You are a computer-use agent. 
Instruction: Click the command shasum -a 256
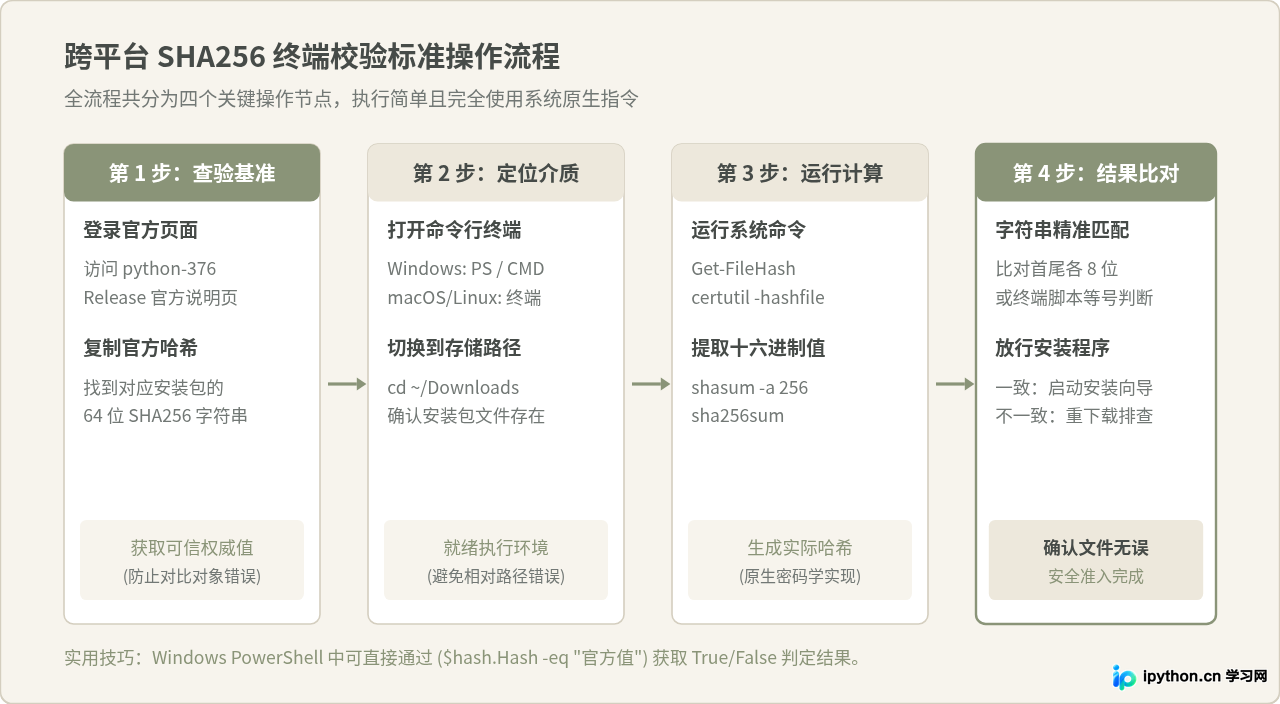[x=750, y=387]
